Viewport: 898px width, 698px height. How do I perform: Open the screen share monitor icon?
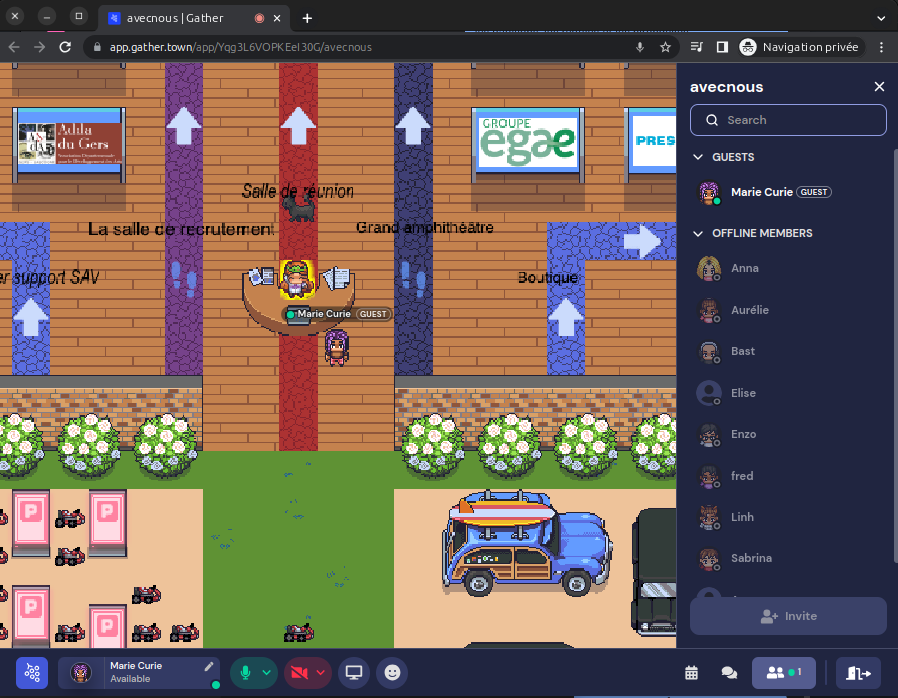pos(352,673)
